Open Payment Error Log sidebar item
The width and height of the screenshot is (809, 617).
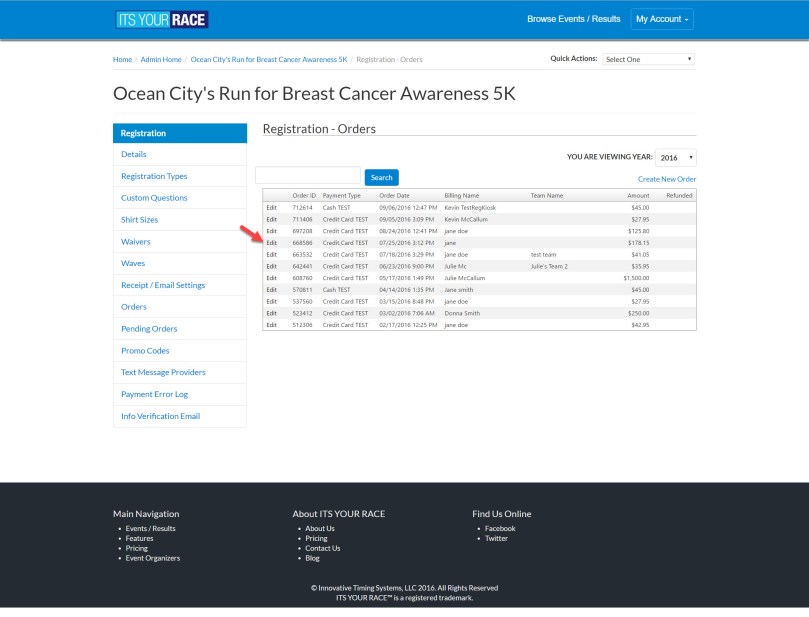coord(154,394)
